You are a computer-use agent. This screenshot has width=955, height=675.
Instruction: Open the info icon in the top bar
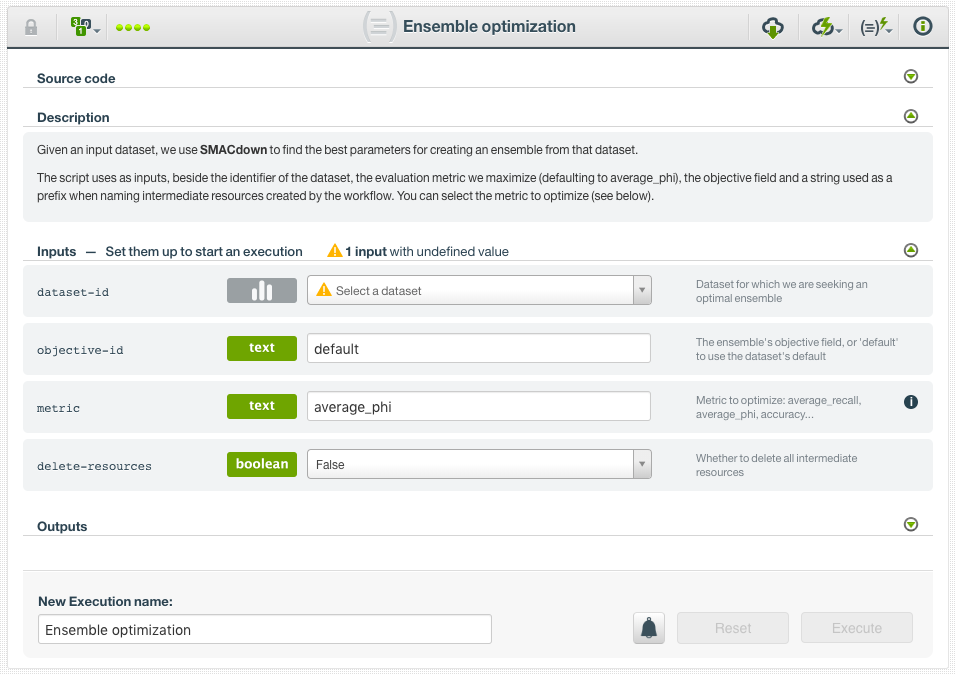(921, 27)
